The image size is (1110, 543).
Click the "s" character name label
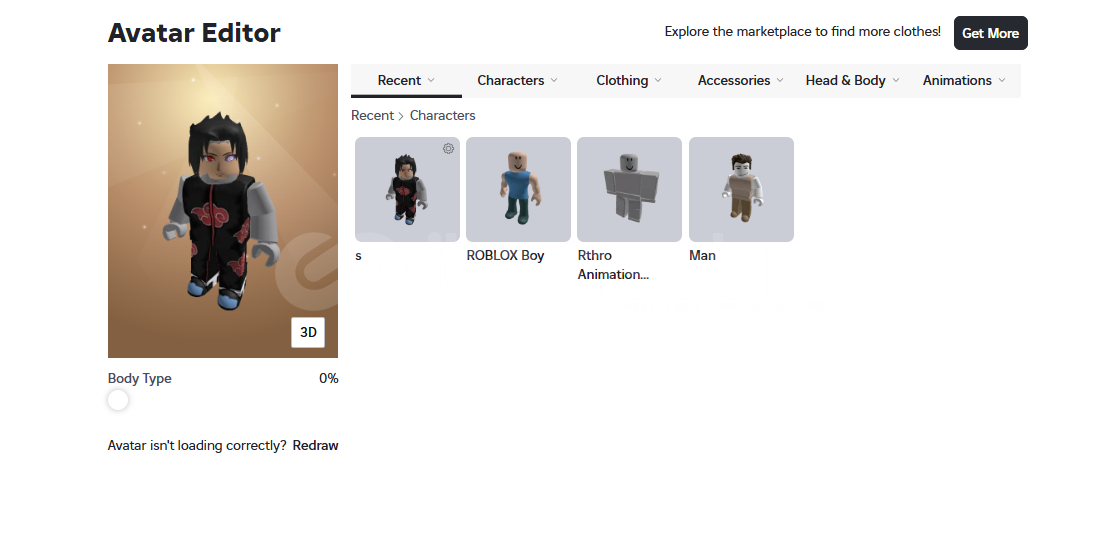click(x=358, y=256)
